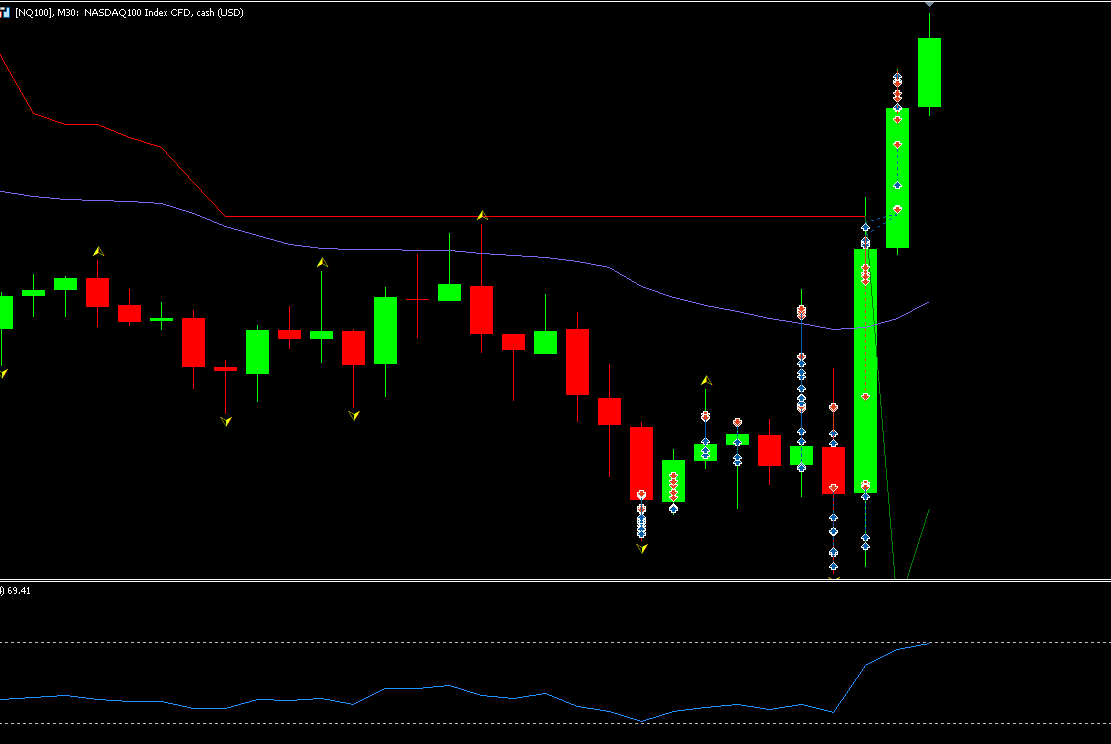Viewport: 1111px width, 744px height.
Task: Select the tallest green candle body
Action: click(865, 371)
